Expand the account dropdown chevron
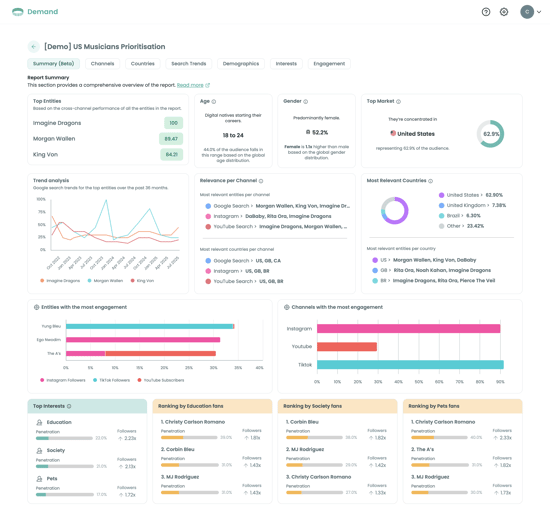The image size is (550, 520). tap(539, 12)
